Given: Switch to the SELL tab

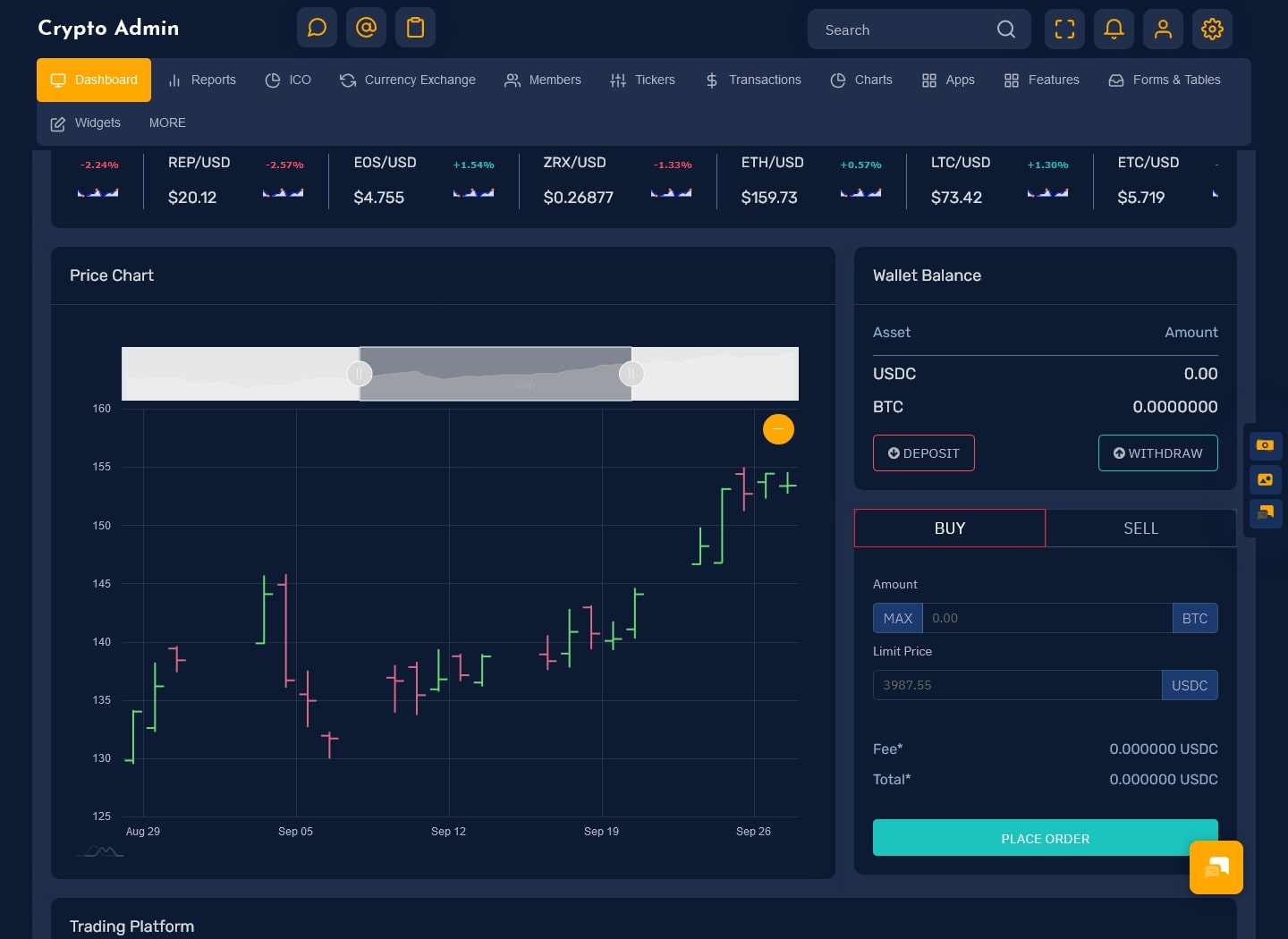Looking at the screenshot, I should click(x=1140, y=529).
